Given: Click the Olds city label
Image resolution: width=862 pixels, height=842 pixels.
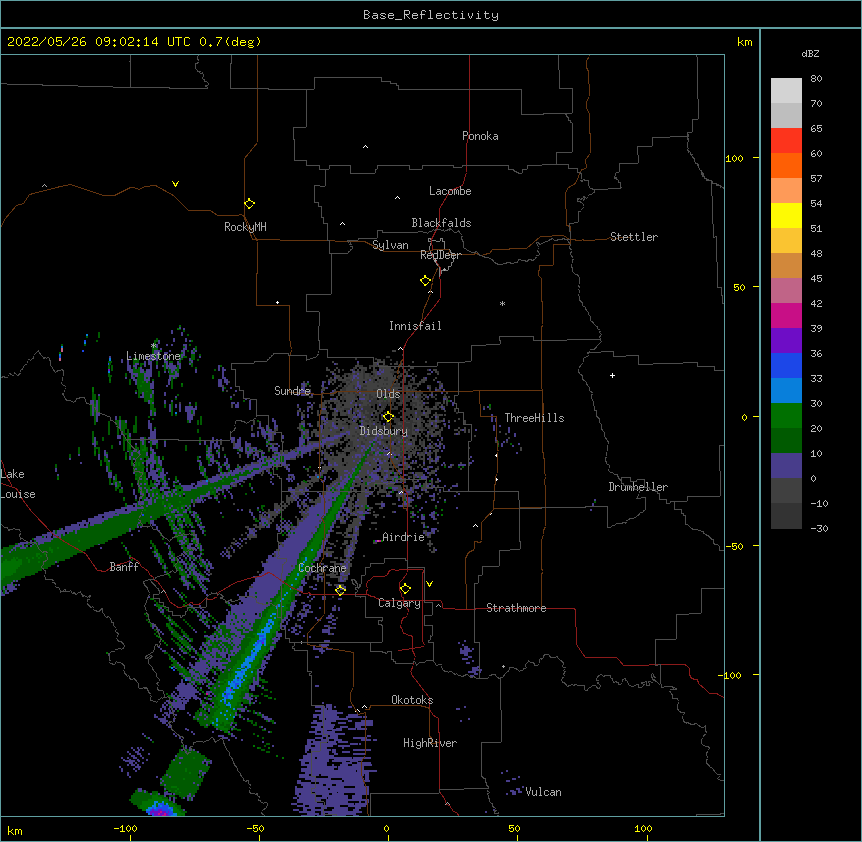Looking at the screenshot, I should pos(388,394).
